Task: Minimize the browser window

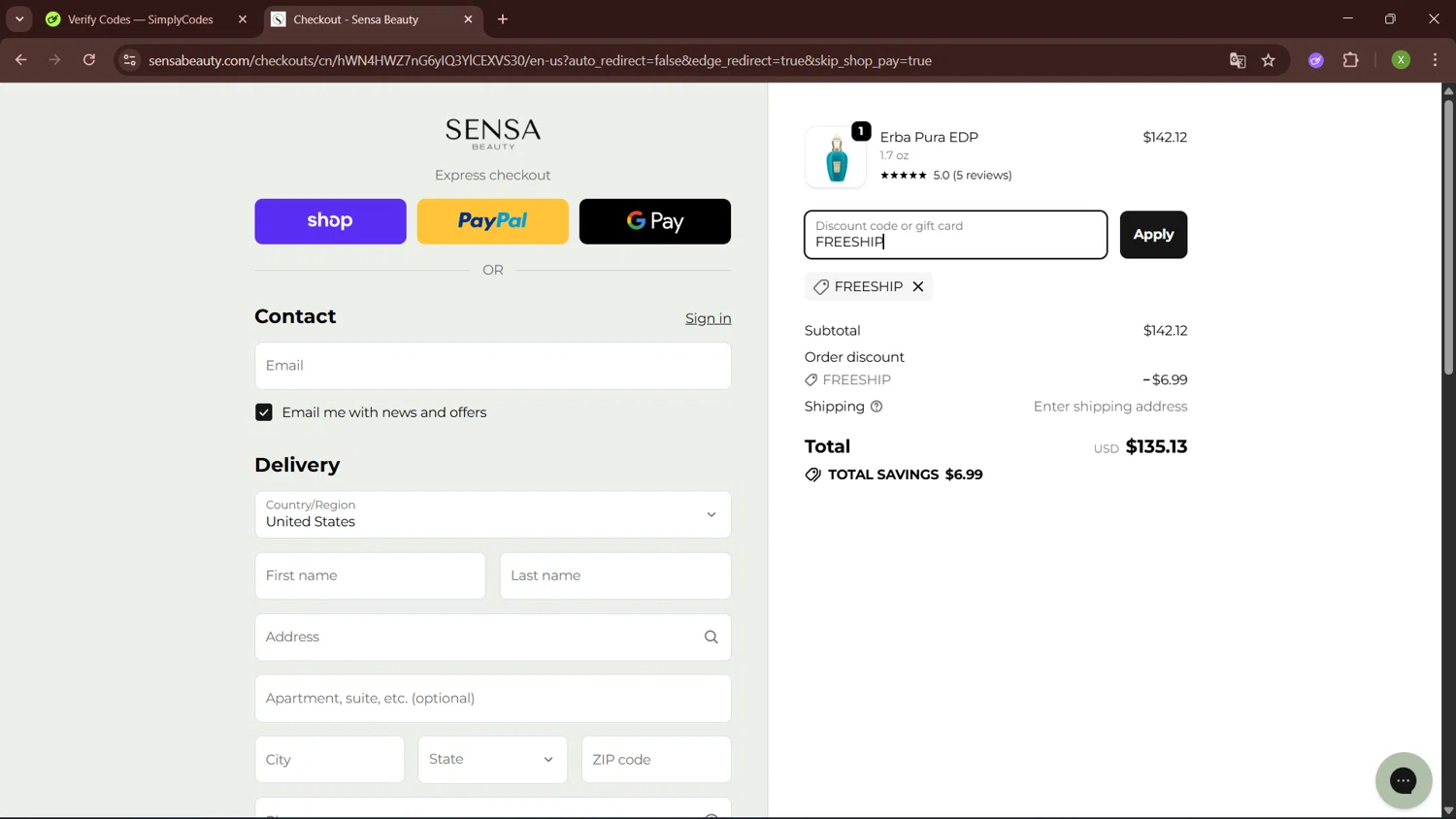Action: tap(1347, 19)
